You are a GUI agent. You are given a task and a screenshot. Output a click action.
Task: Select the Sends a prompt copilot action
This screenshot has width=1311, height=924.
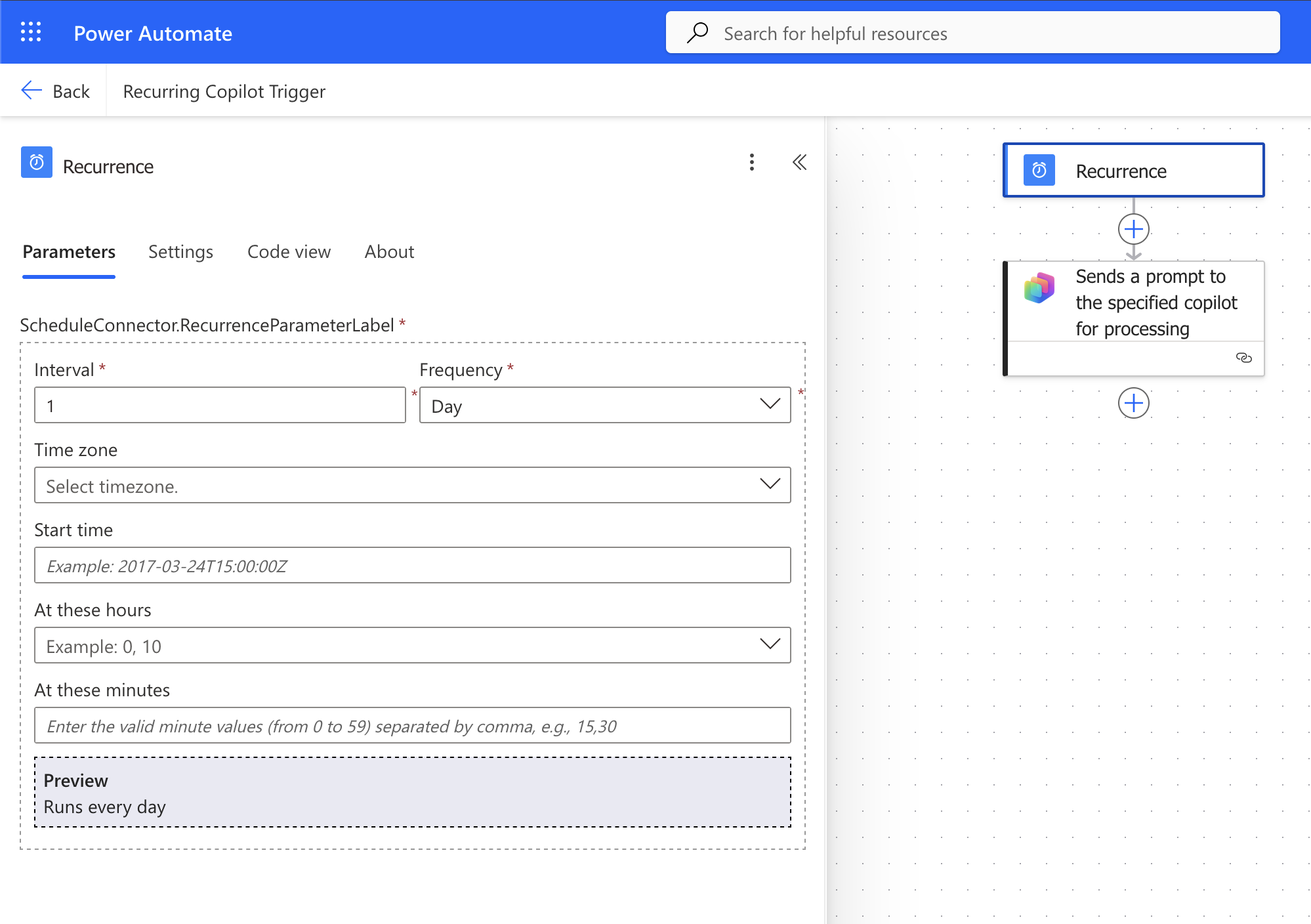1134,318
